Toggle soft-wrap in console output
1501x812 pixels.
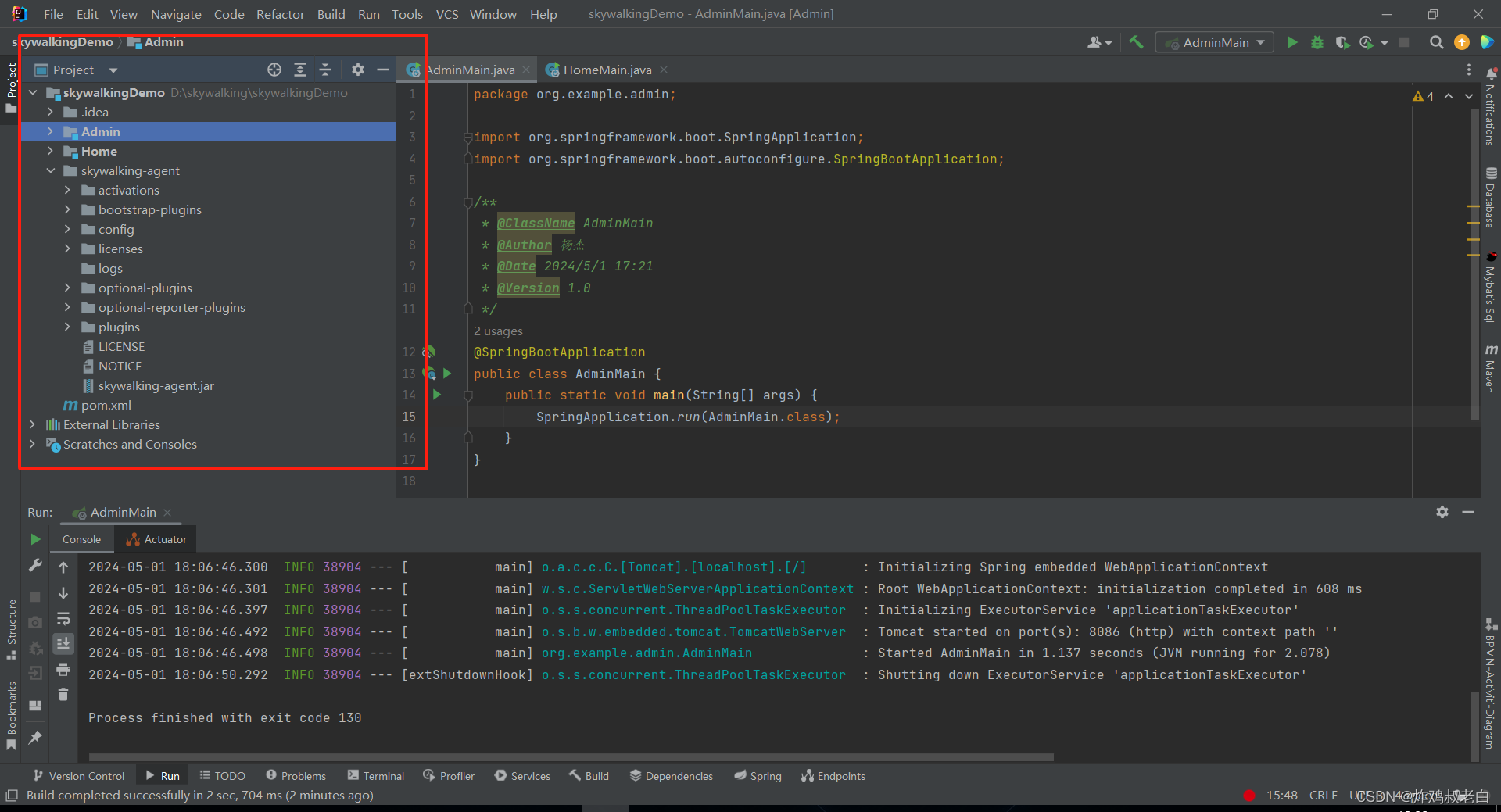63,619
